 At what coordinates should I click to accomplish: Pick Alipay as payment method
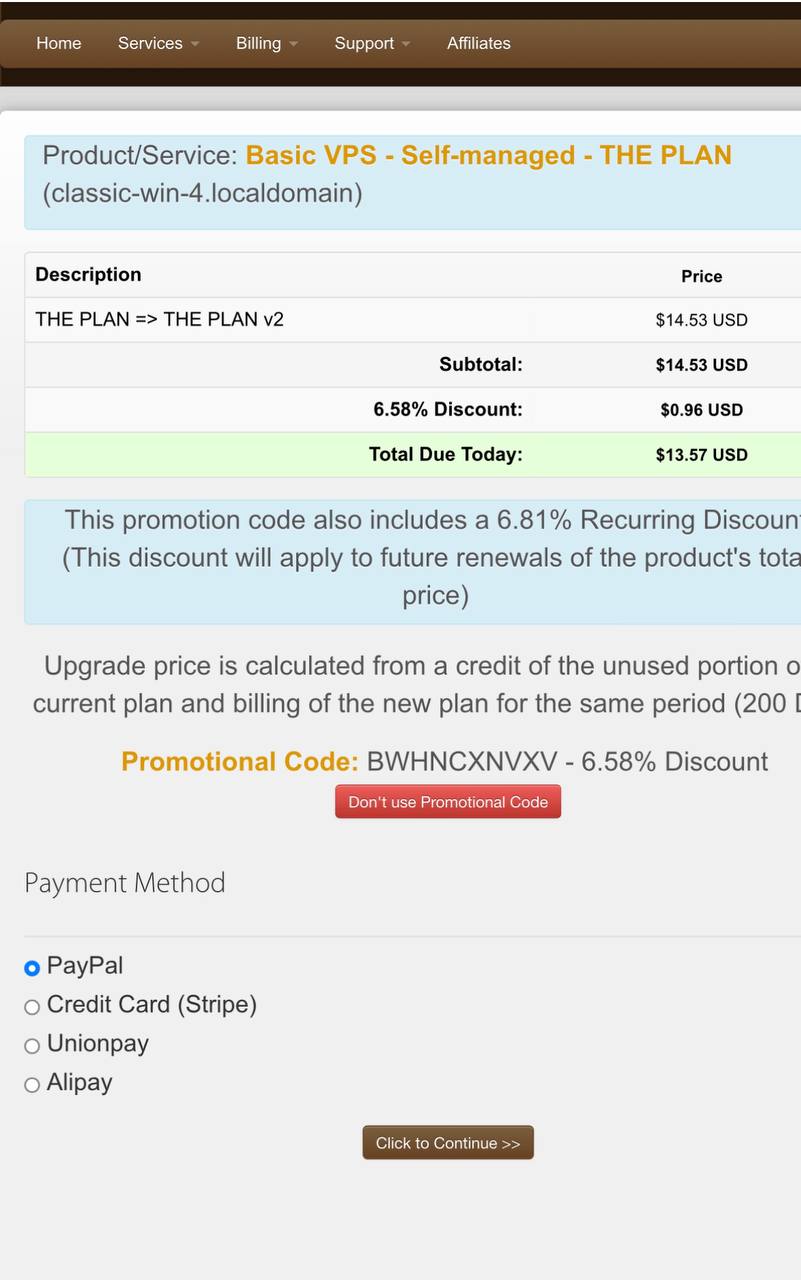32,1085
